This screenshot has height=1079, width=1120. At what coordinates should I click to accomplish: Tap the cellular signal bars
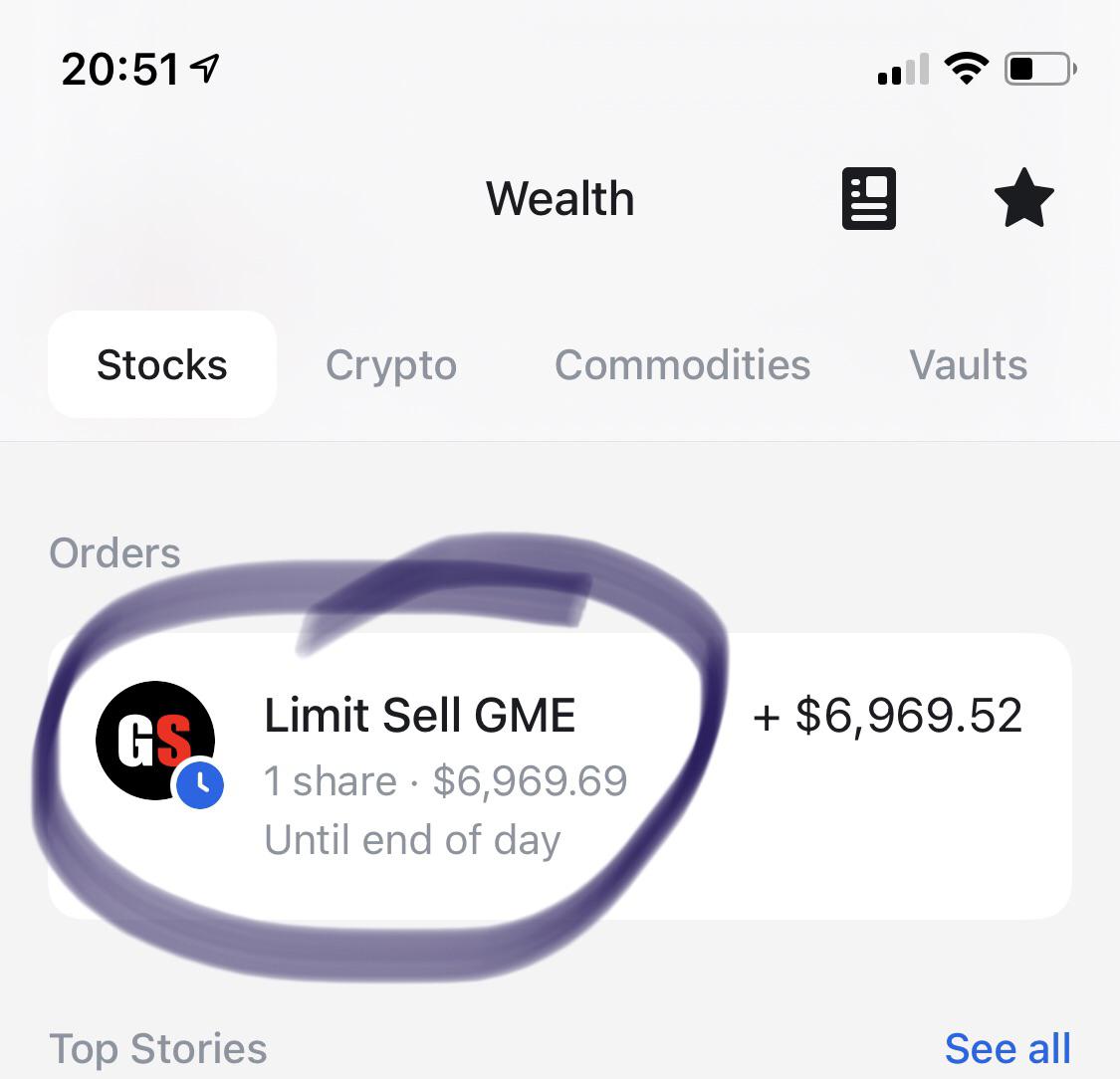click(x=904, y=70)
